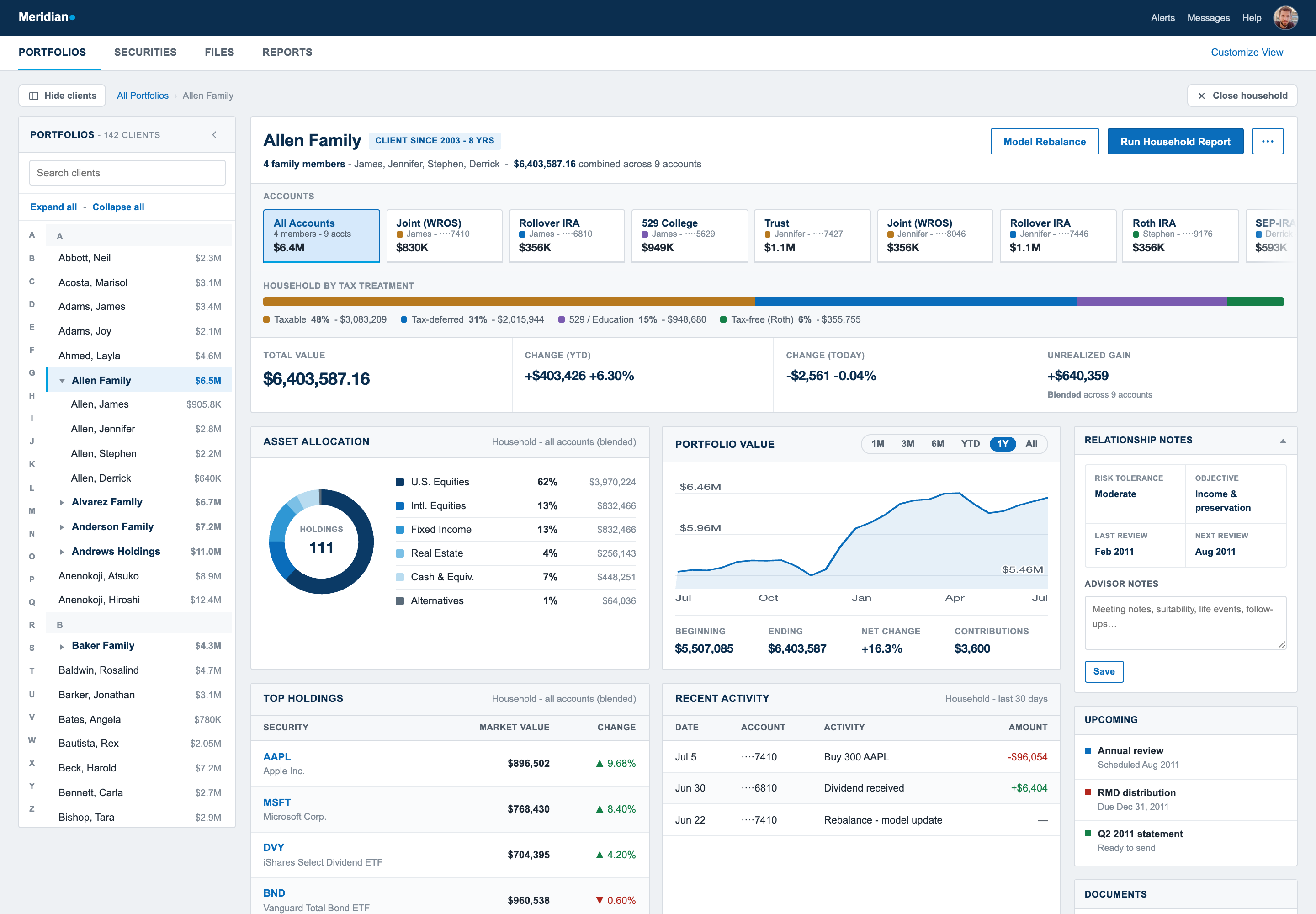Select client Anenokoji, Hiroshi
Viewport: 1316px width, 914px height.
[139, 600]
